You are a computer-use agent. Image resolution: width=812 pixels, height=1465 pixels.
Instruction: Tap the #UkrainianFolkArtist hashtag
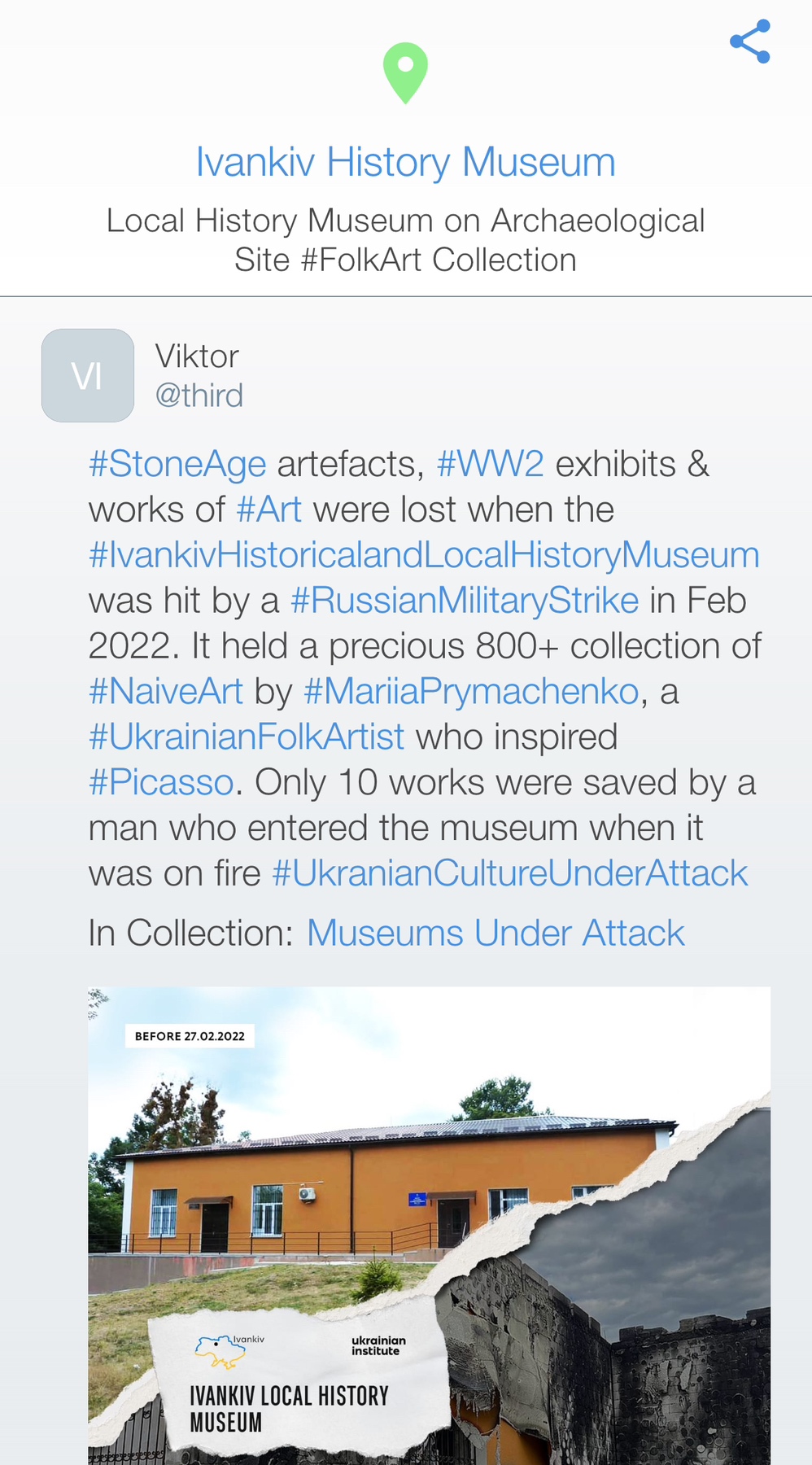pos(247,737)
